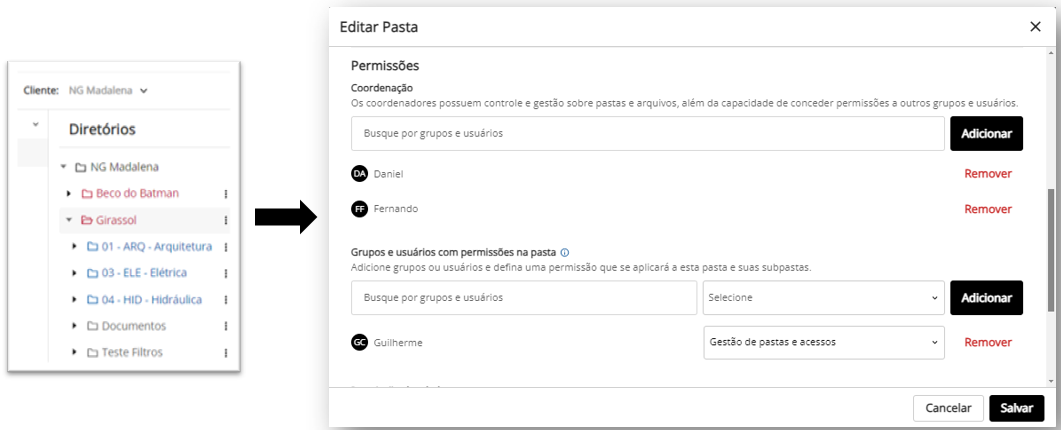Open options menu for Documentos folder
Screen dimensions: 1061x430
pyautogui.click(x=225, y=326)
